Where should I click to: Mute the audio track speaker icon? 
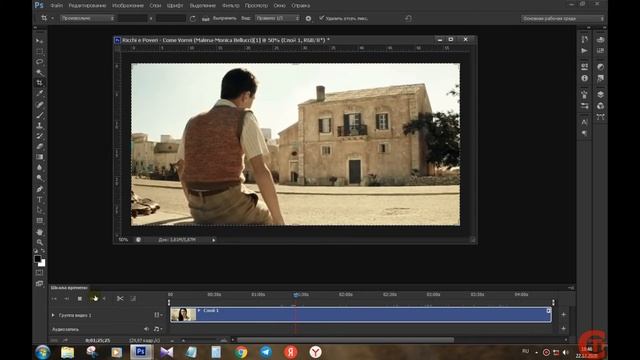147,329
